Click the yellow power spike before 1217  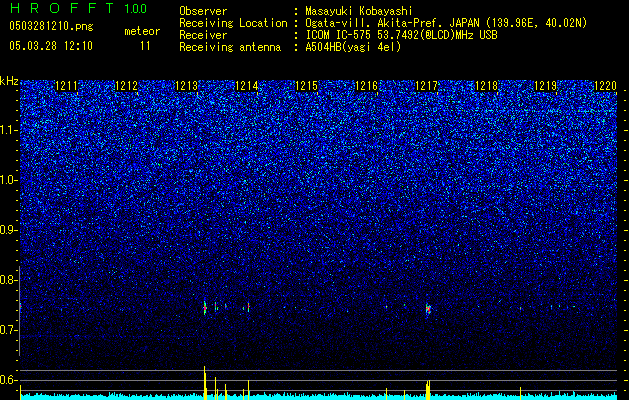[428, 390]
